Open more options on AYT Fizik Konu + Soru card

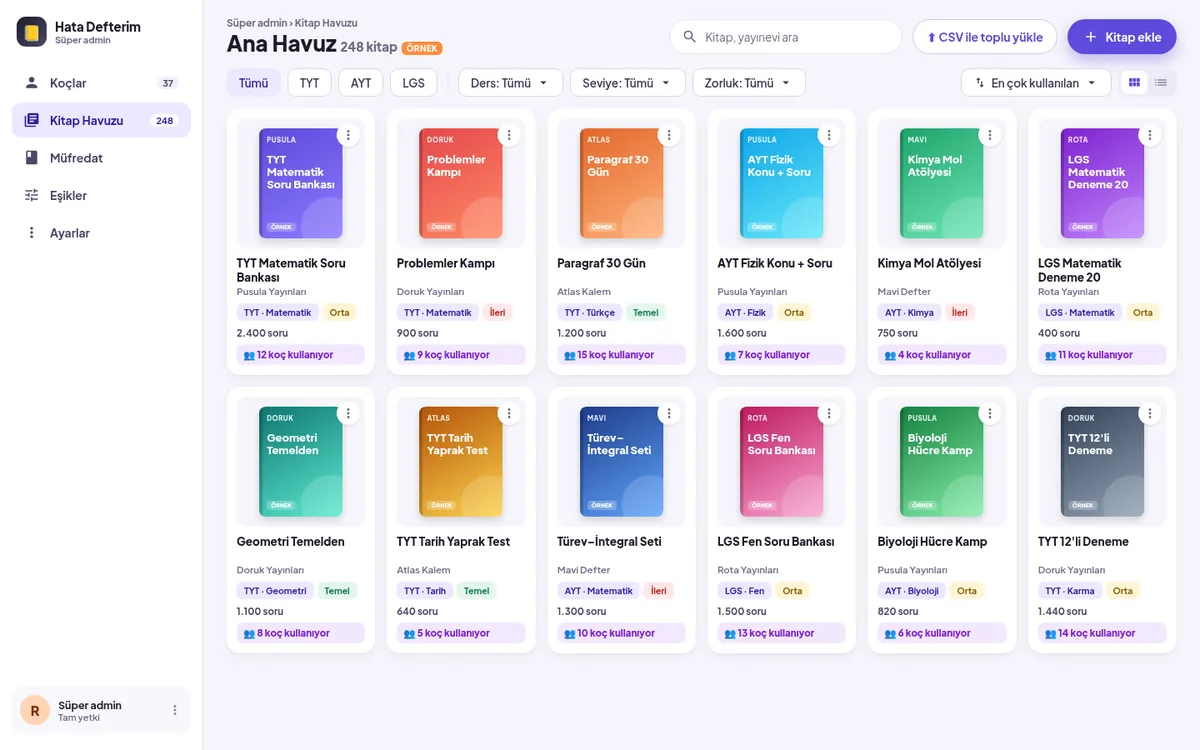pyautogui.click(x=830, y=134)
